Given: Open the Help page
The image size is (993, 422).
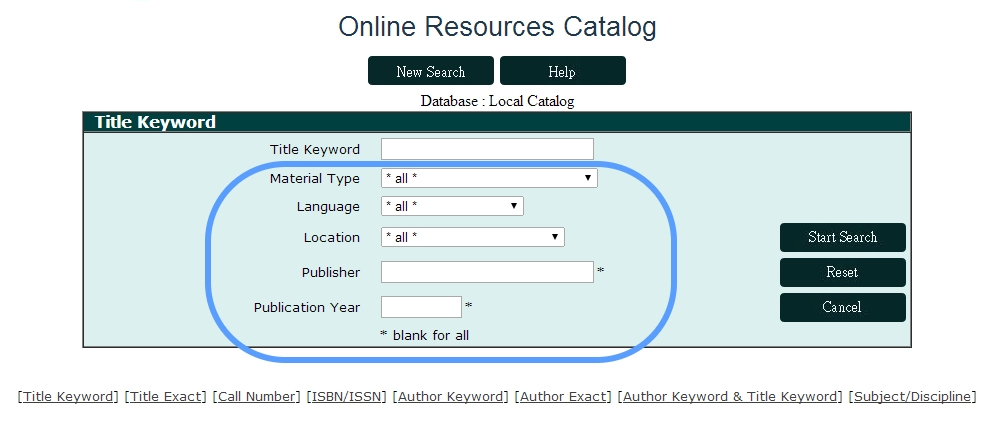Looking at the screenshot, I should coord(562,71).
